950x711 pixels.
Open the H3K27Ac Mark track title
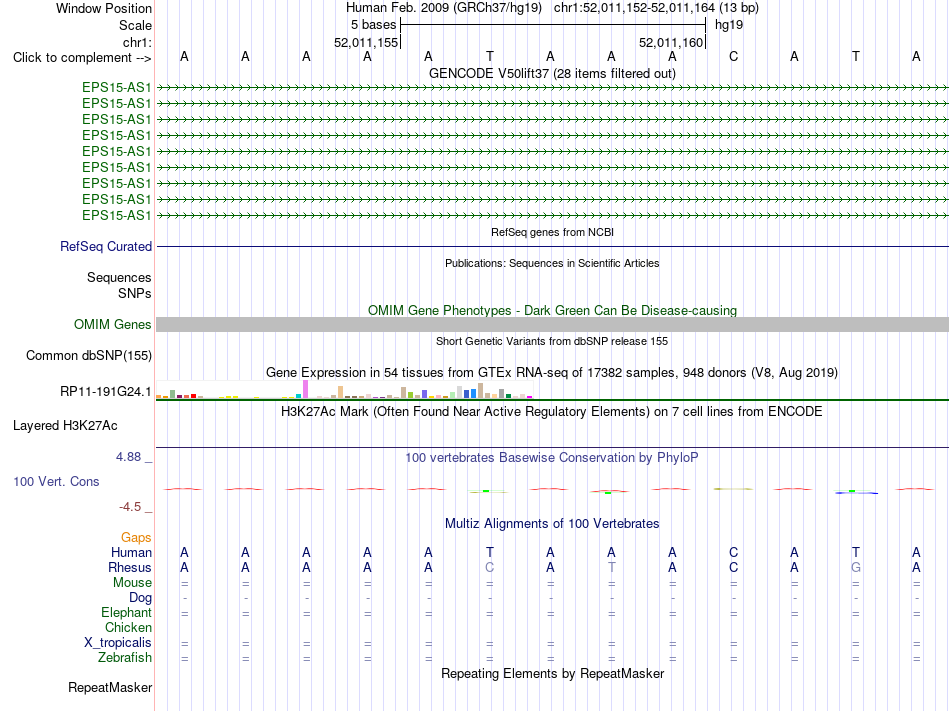pyautogui.click(x=552, y=412)
